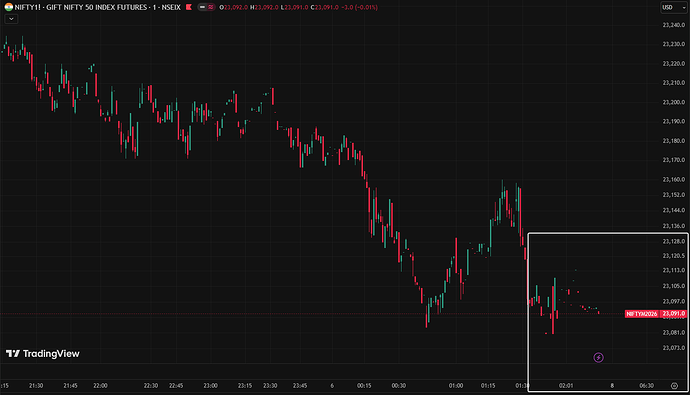Click the NIFTYM2026 contract label
Screen dimensions: 690x395
click(x=642, y=314)
